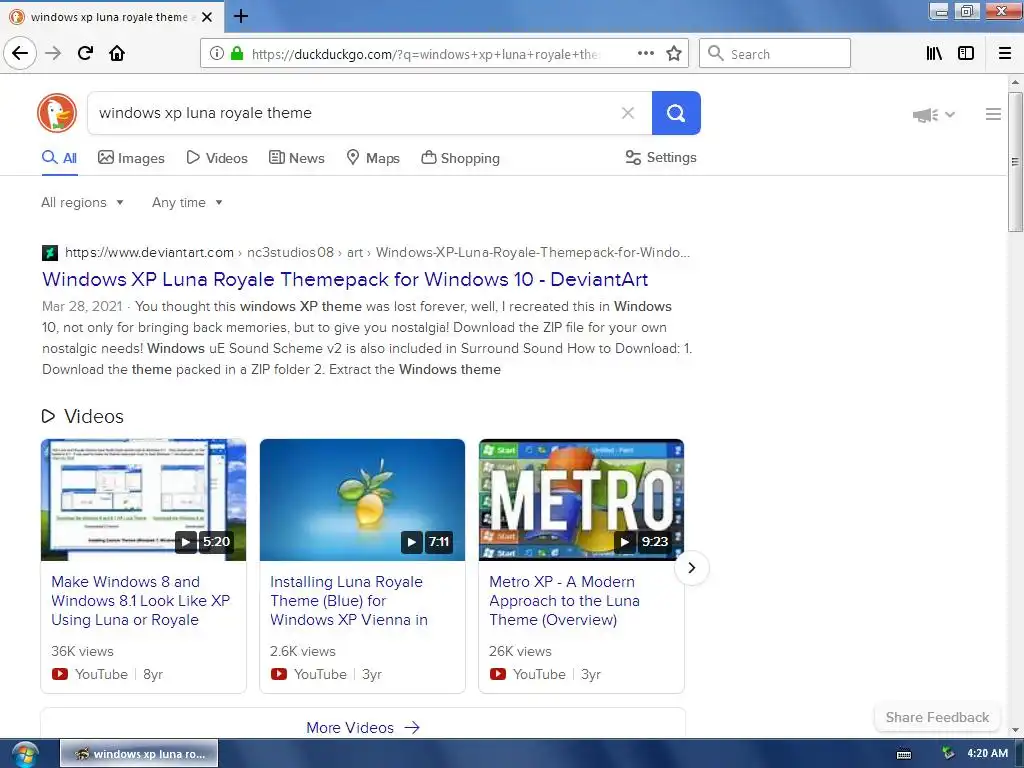
Task: Click the green padlock security icon
Action: tap(237, 54)
